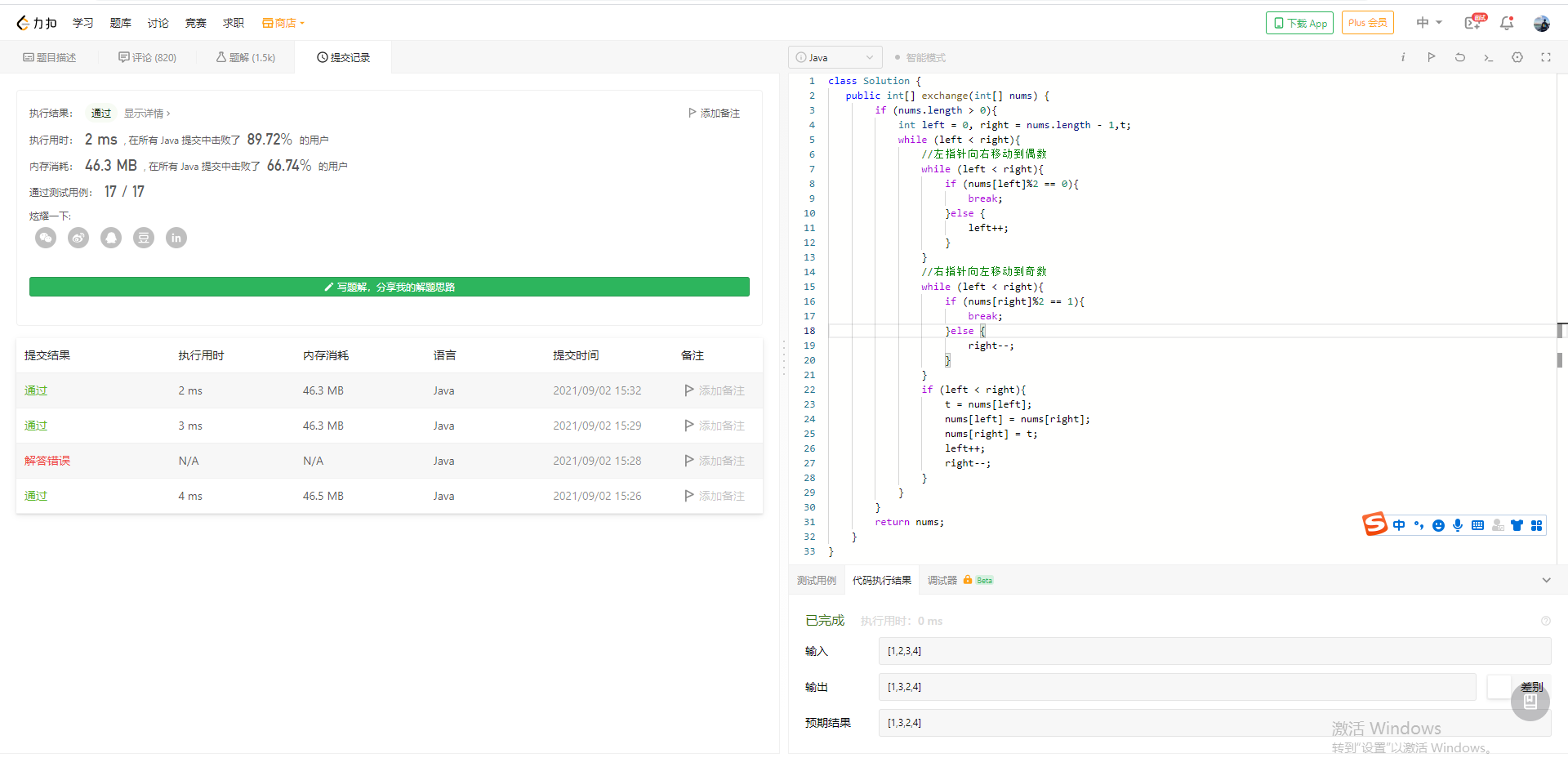
Task: Open the 竞赛 contest menu
Action: click(196, 23)
